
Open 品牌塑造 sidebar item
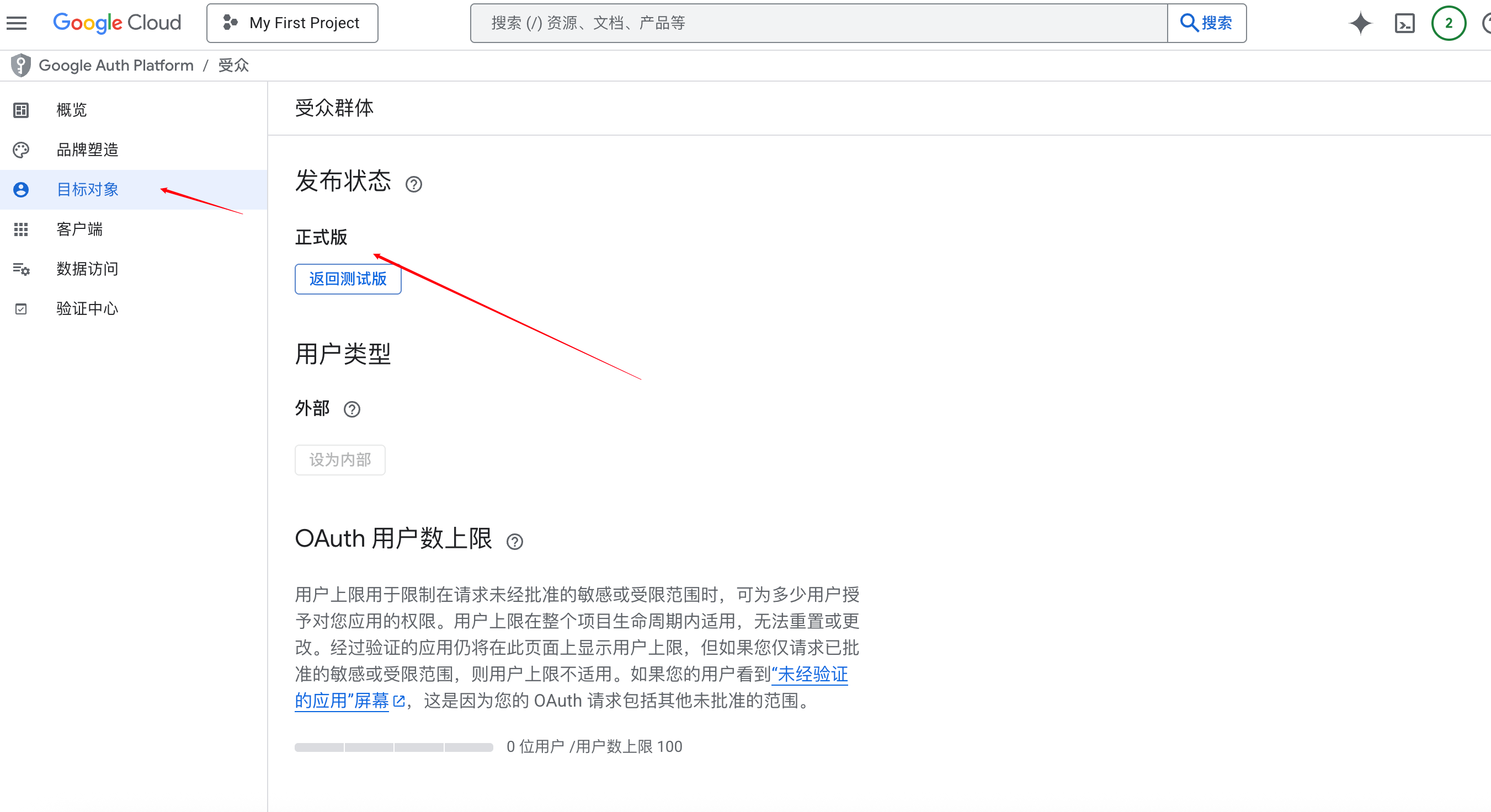[x=87, y=150]
